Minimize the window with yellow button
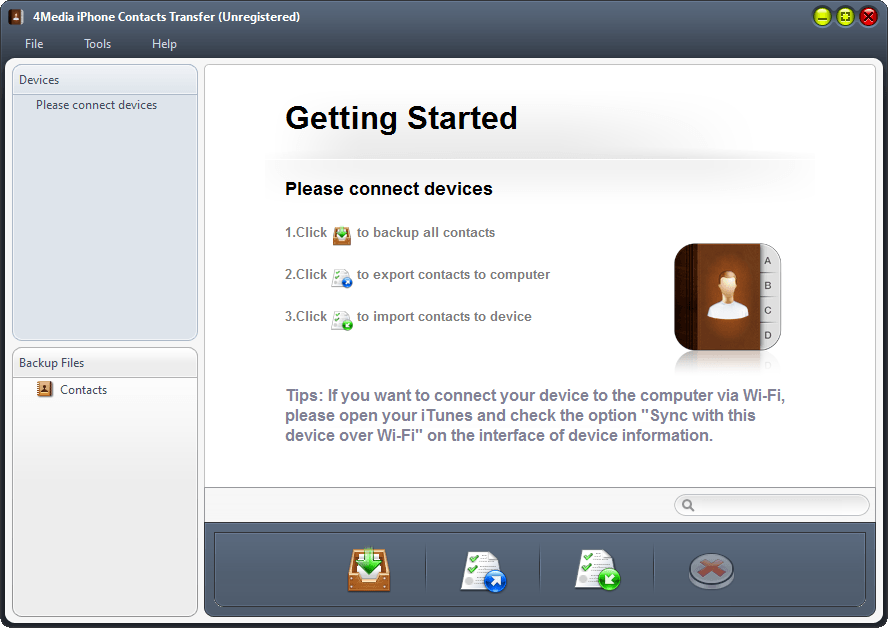This screenshot has width=888, height=628. pos(822,17)
